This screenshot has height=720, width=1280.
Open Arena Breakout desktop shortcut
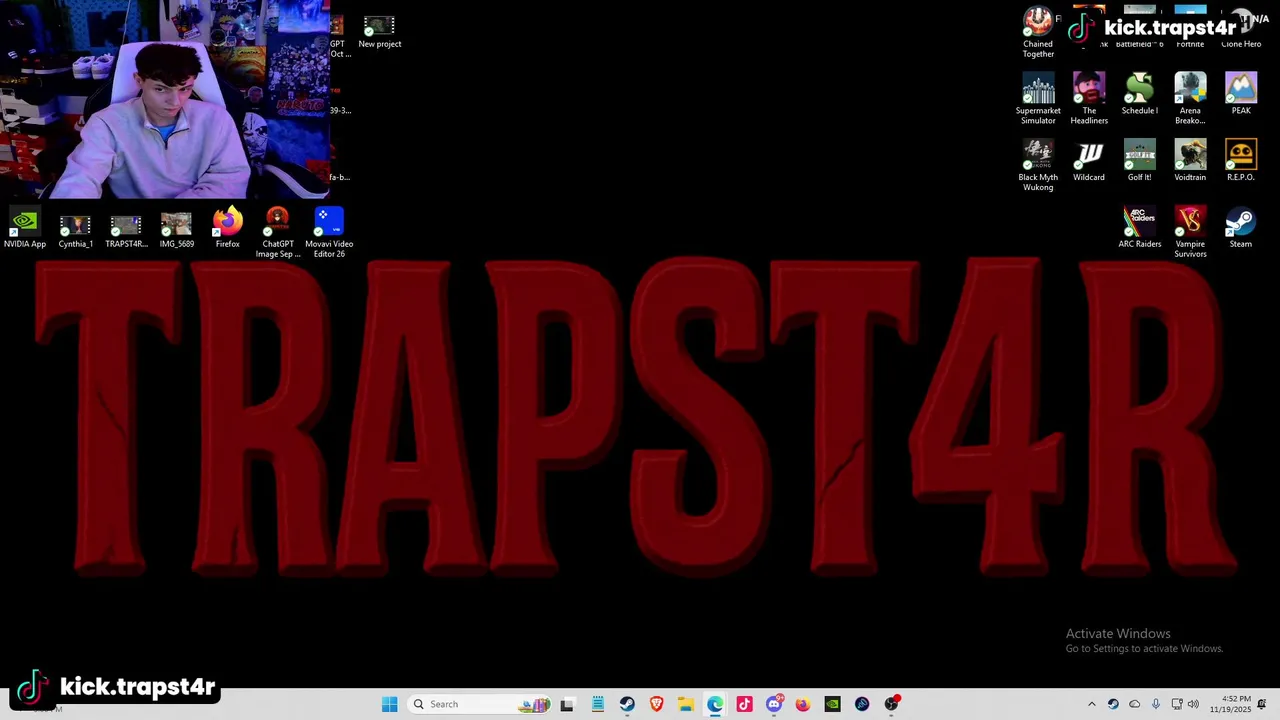click(x=1190, y=99)
